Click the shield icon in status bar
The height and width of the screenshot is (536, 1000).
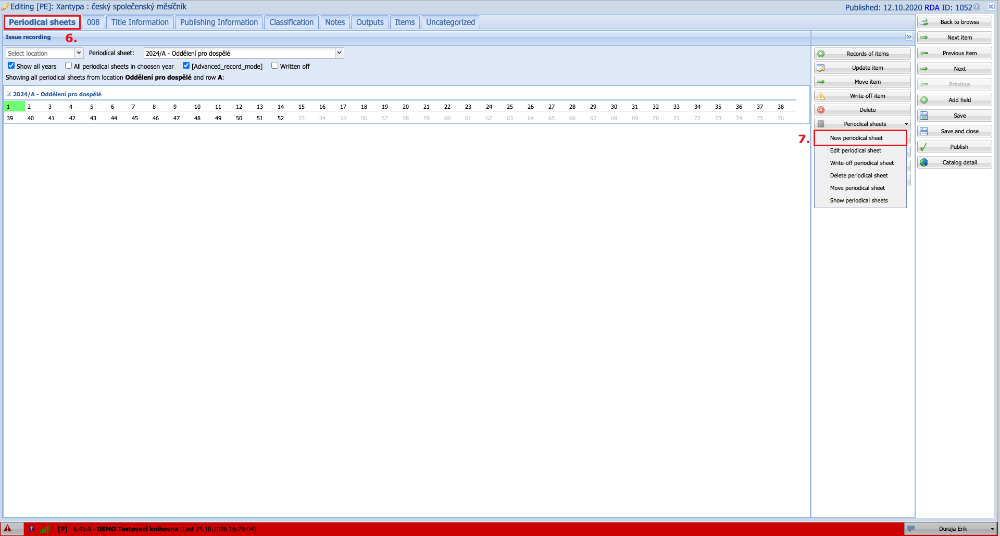tap(32, 529)
